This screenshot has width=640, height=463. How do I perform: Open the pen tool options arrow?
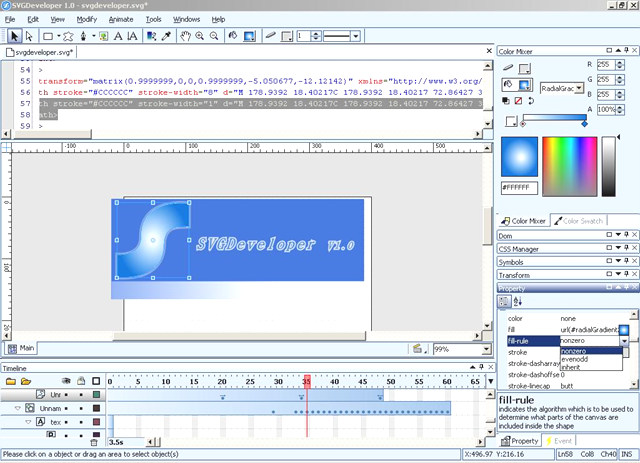93,36
